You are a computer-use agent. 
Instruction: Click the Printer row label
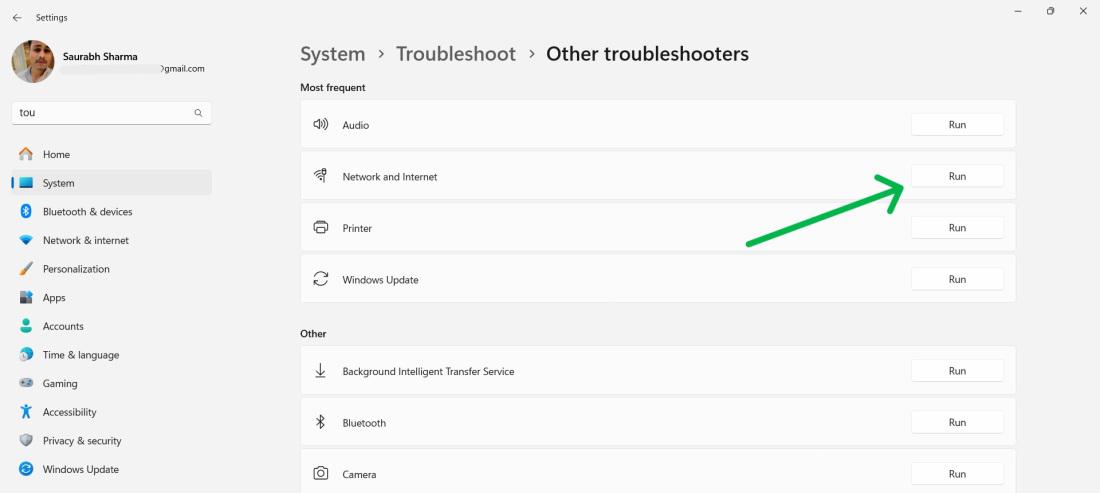click(x=357, y=229)
